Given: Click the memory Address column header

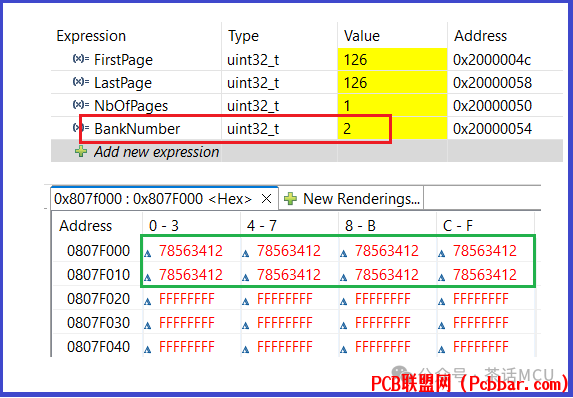Looking at the screenshot, I should click(x=86, y=226).
